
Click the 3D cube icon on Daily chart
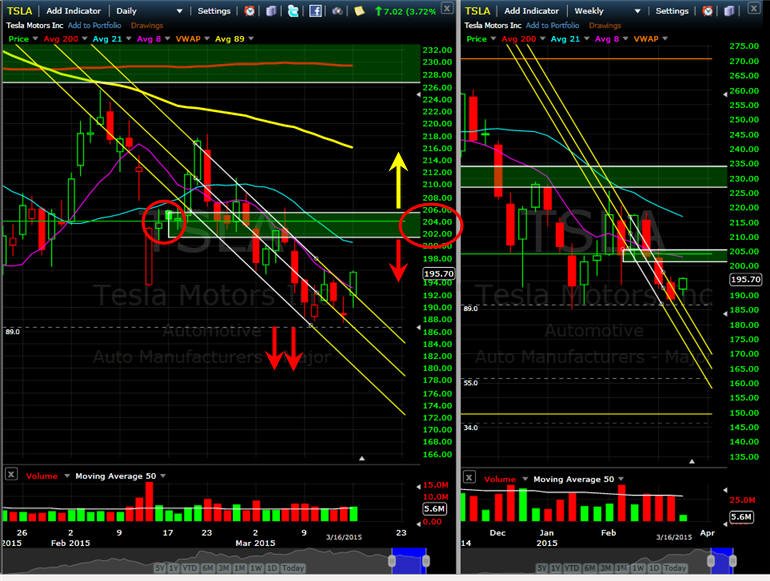point(271,10)
